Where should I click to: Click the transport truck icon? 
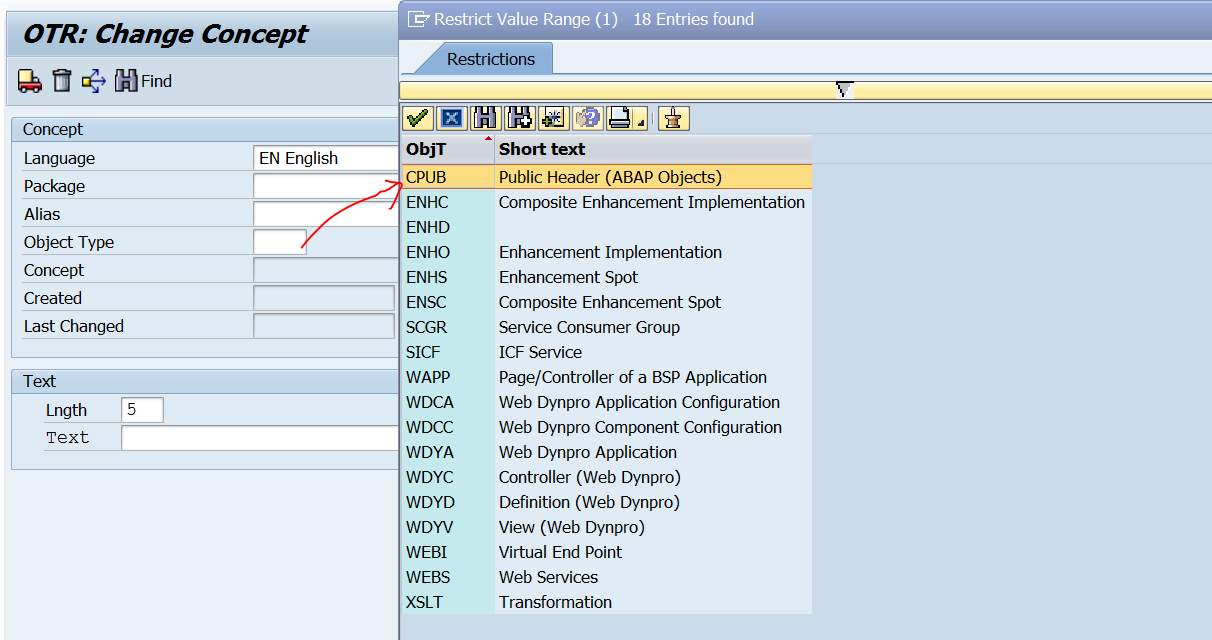tap(30, 81)
